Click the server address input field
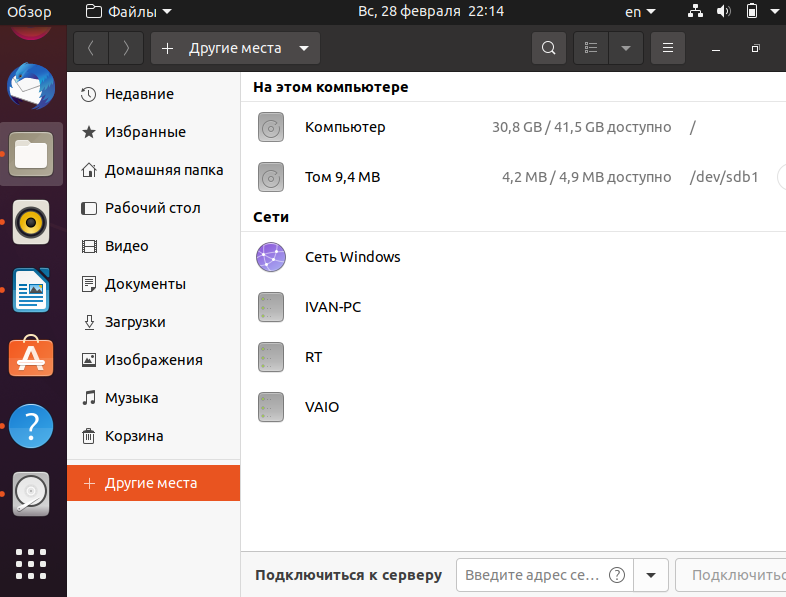The height and width of the screenshot is (597, 786). pyautogui.click(x=545, y=575)
